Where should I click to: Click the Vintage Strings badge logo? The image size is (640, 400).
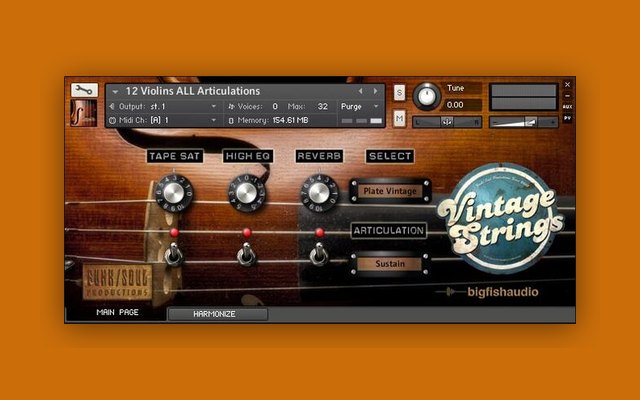click(501, 220)
